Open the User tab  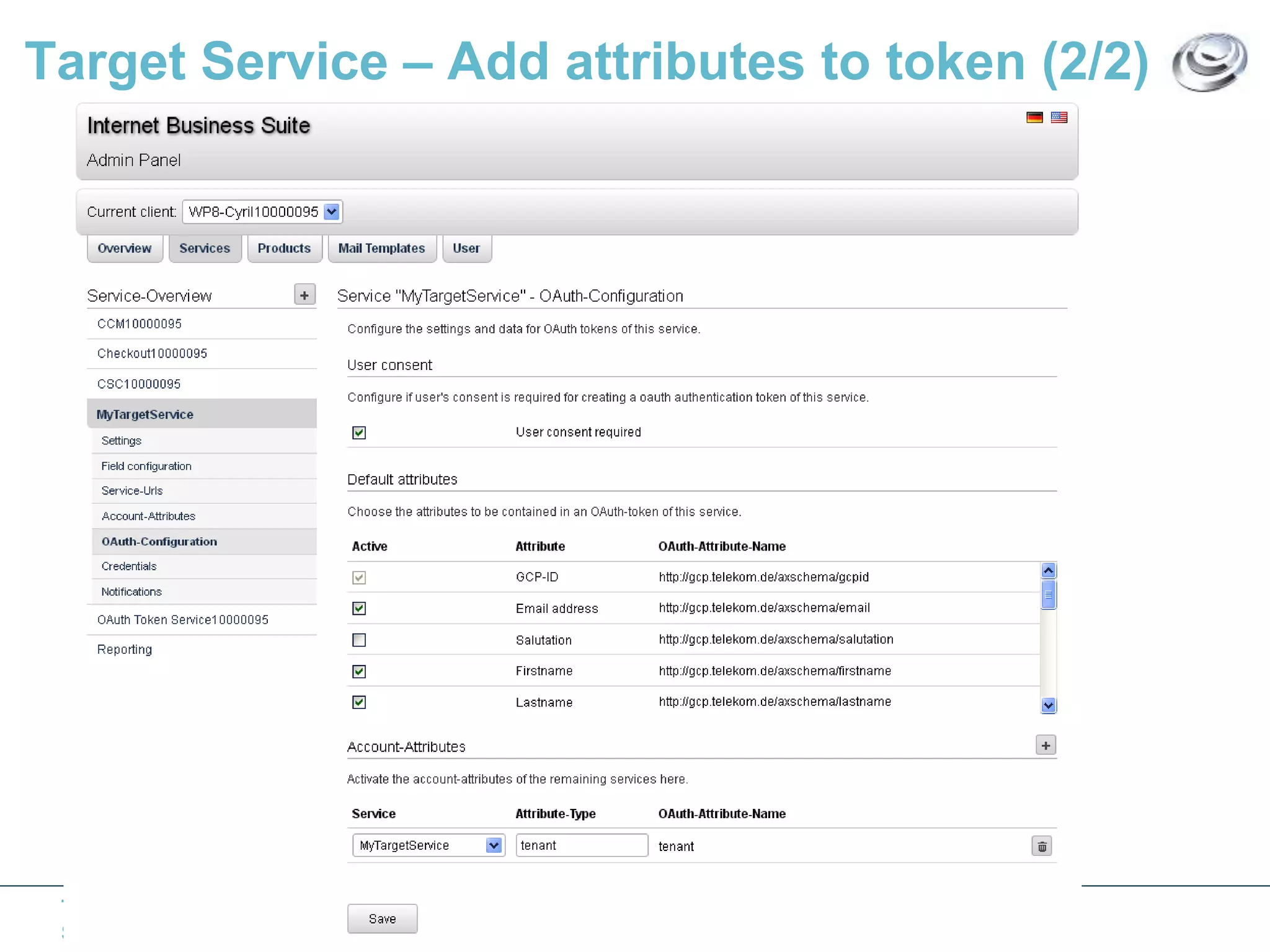(x=466, y=249)
